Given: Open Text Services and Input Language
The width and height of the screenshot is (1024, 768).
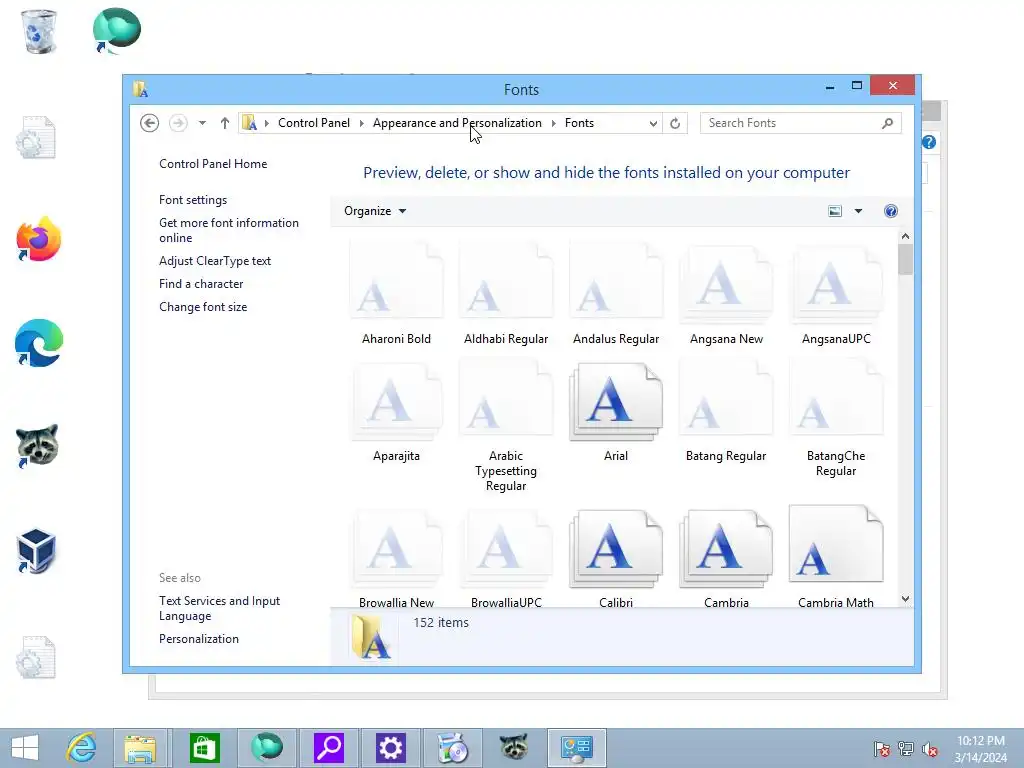Looking at the screenshot, I should pos(219,608).
